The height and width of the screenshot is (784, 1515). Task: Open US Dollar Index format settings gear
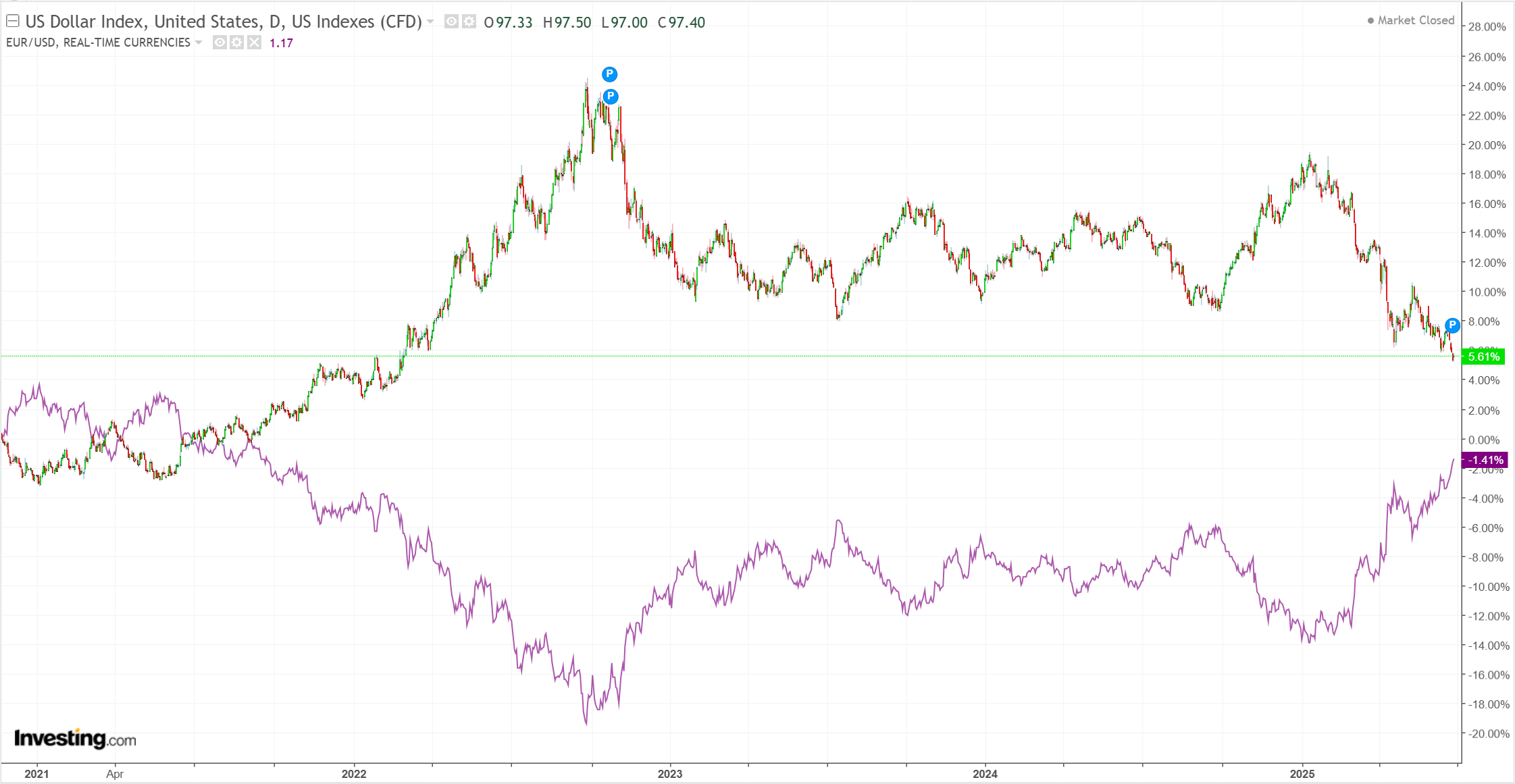tap(469, 22)
